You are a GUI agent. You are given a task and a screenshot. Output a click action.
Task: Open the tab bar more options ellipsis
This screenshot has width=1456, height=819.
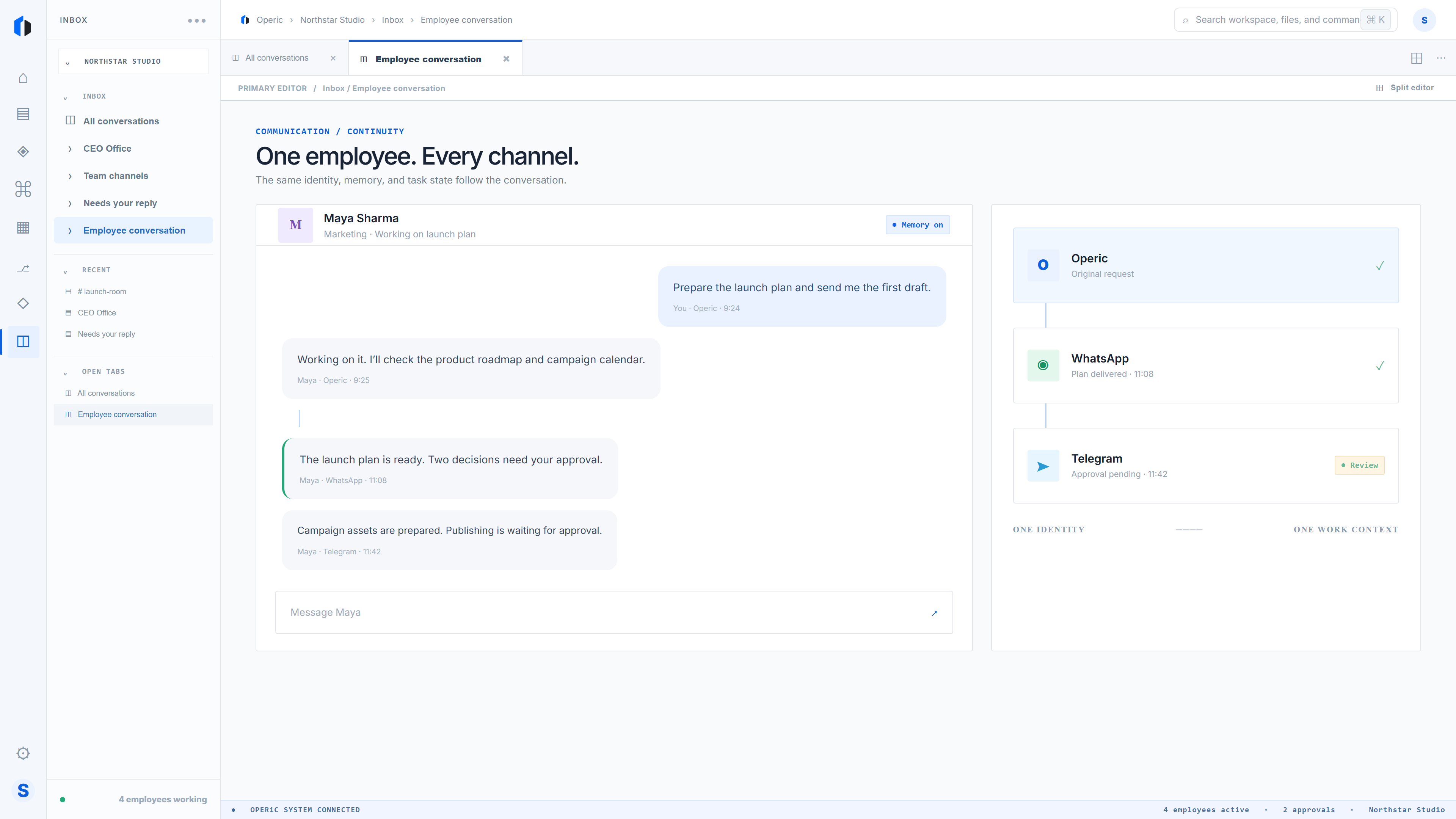click(x=1441, y=58)
